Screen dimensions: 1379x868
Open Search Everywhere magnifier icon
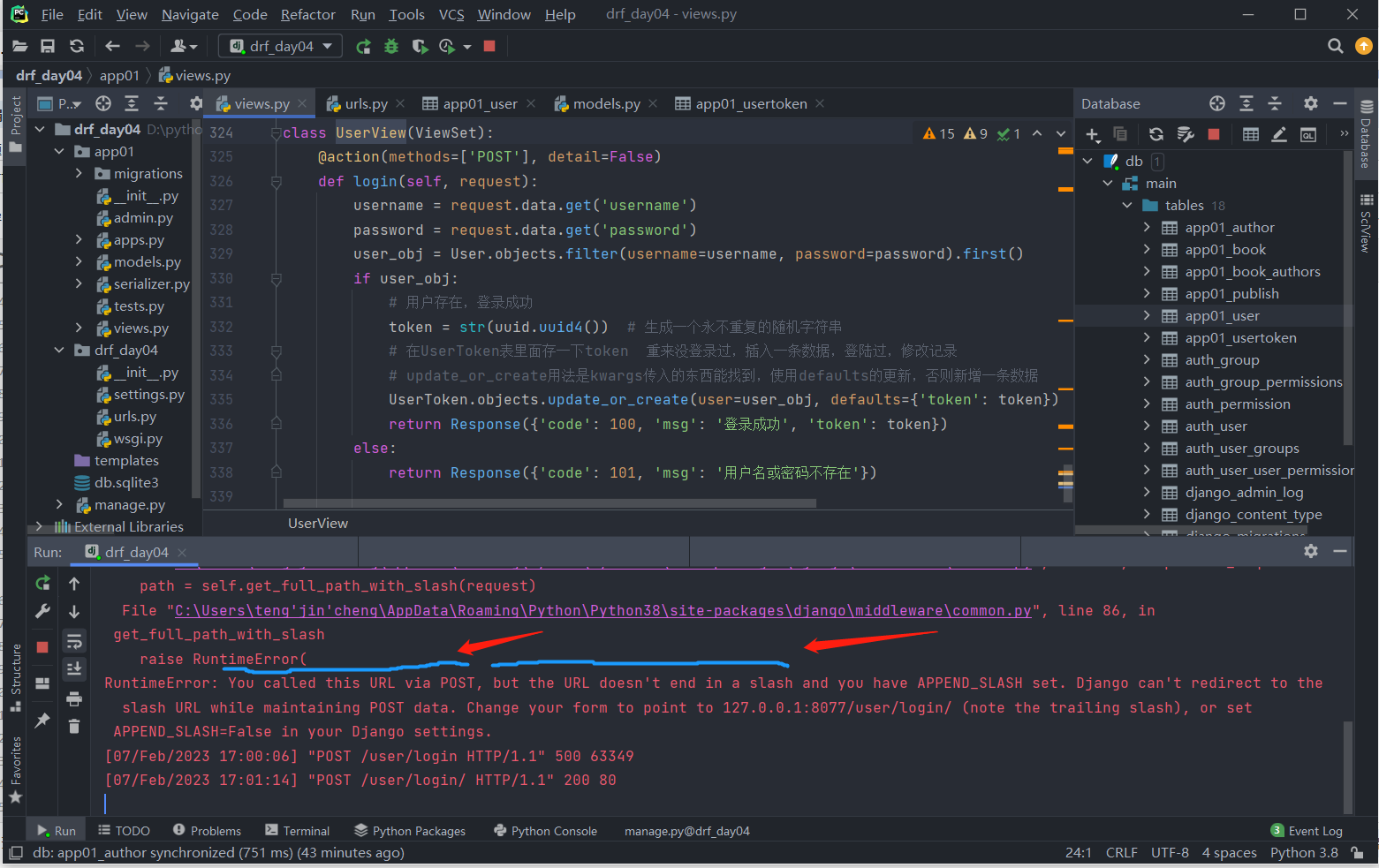(x=1335, y=46)
